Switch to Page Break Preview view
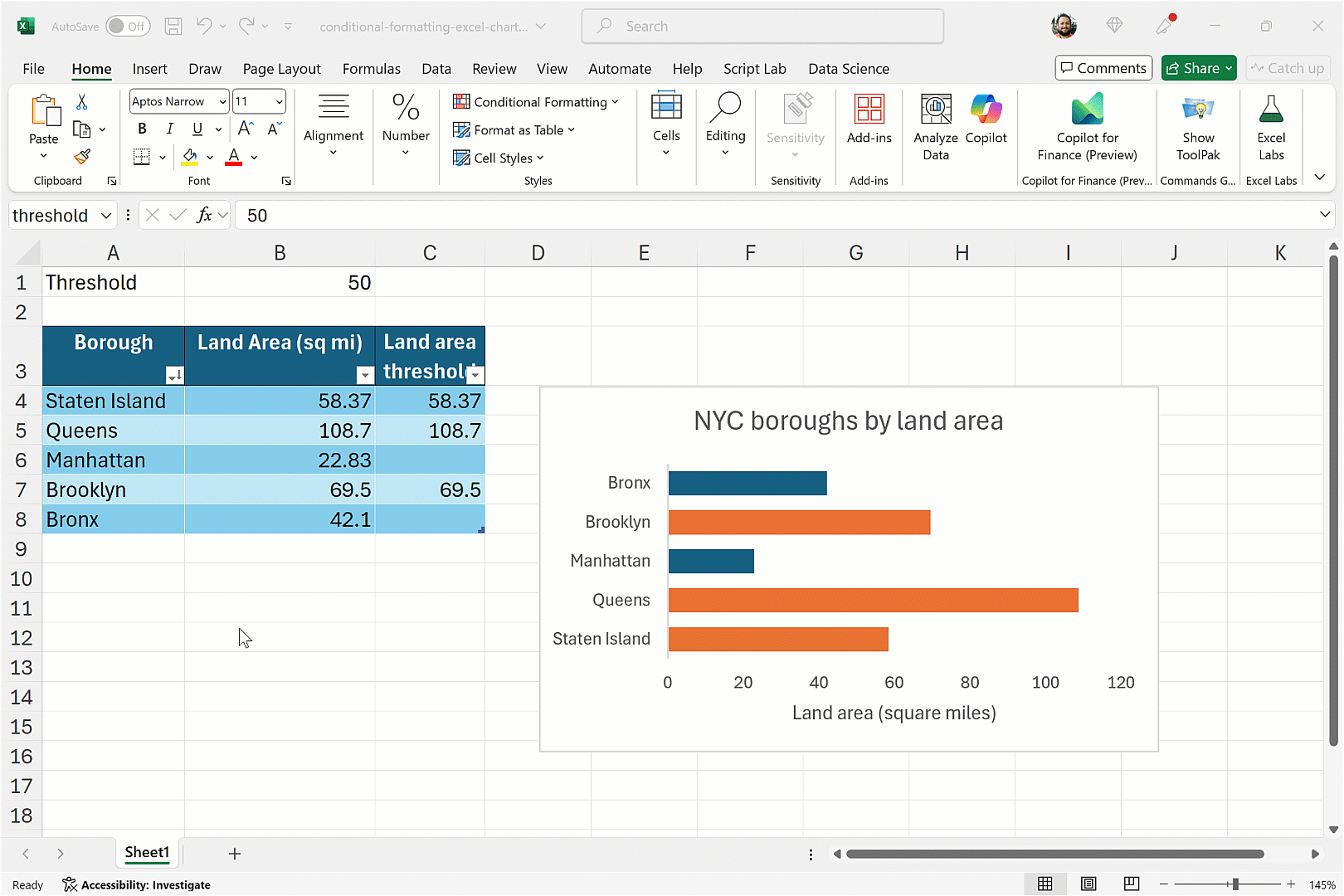Screen dimensions: 1344x896 (x=1131, y=884)
